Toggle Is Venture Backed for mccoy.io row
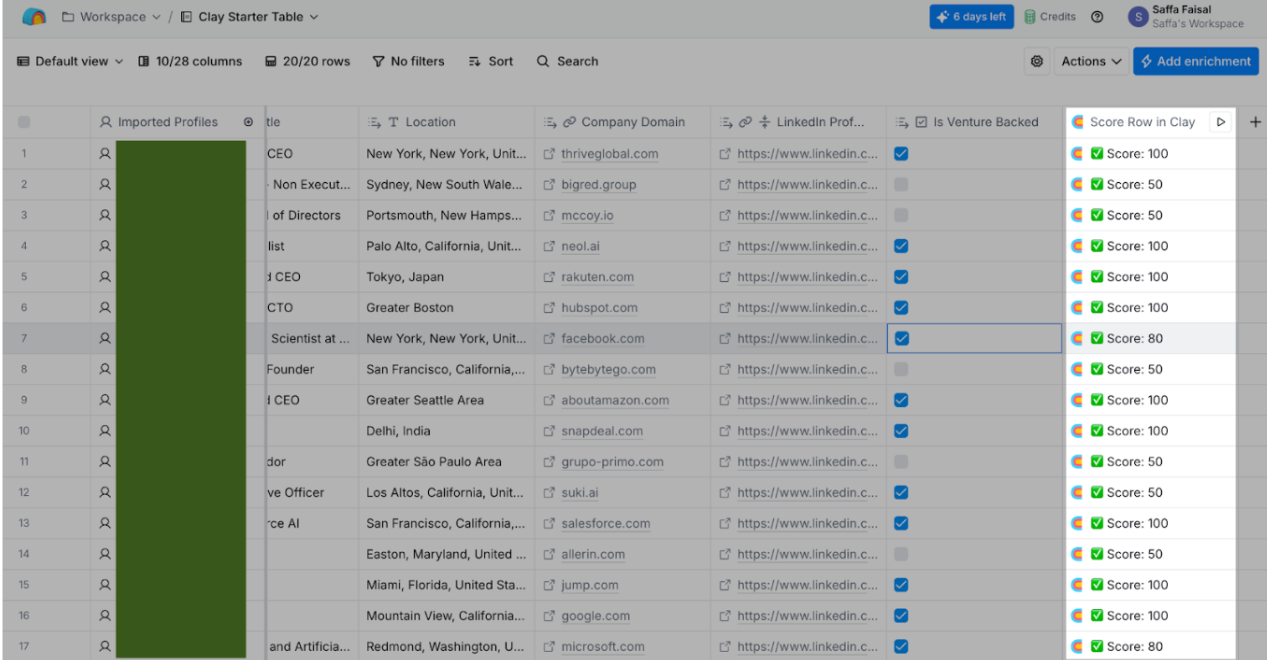 pyautogui.click(x=901, y=215)
